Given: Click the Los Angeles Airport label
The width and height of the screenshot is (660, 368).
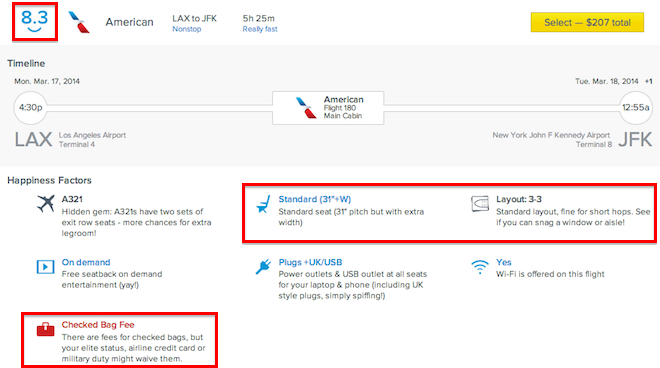Looking at the screenshot, I should point(92,135).
